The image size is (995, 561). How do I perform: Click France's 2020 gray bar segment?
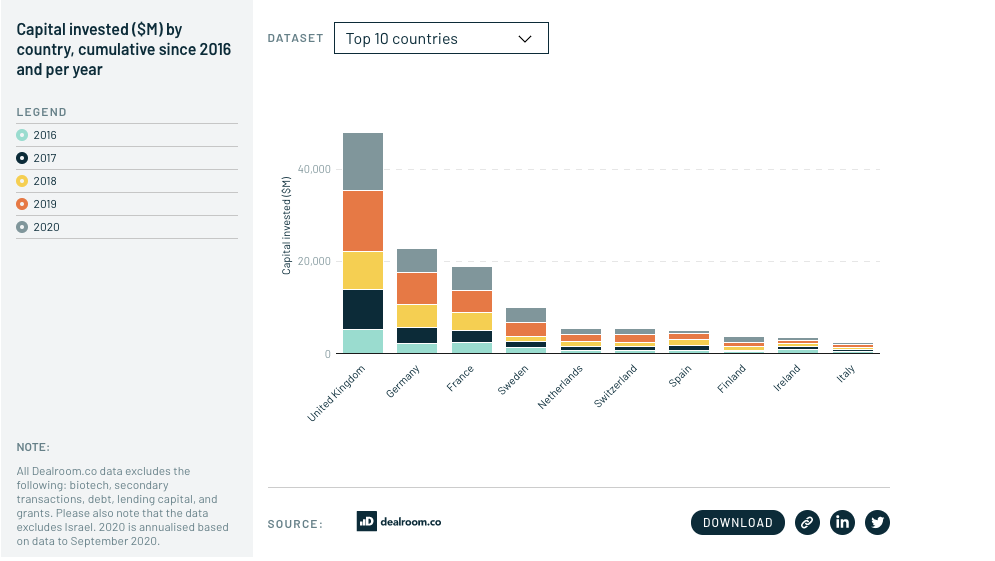pyautogui.click(x=471, y=278)
